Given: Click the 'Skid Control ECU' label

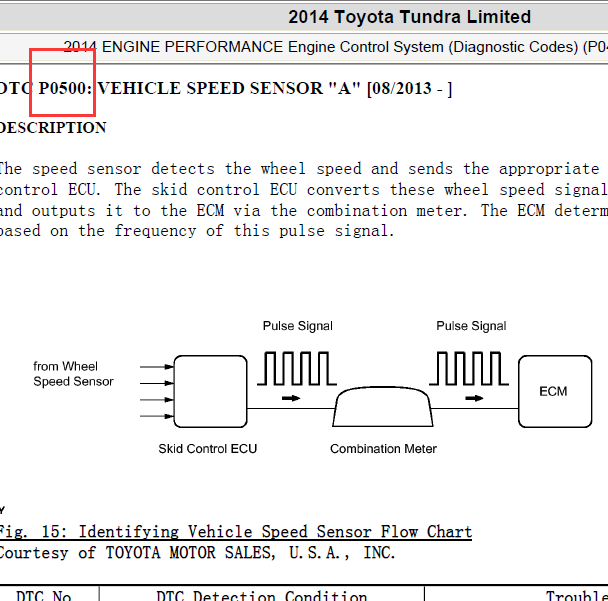Looking at the screenshot, I should [207, 449].
